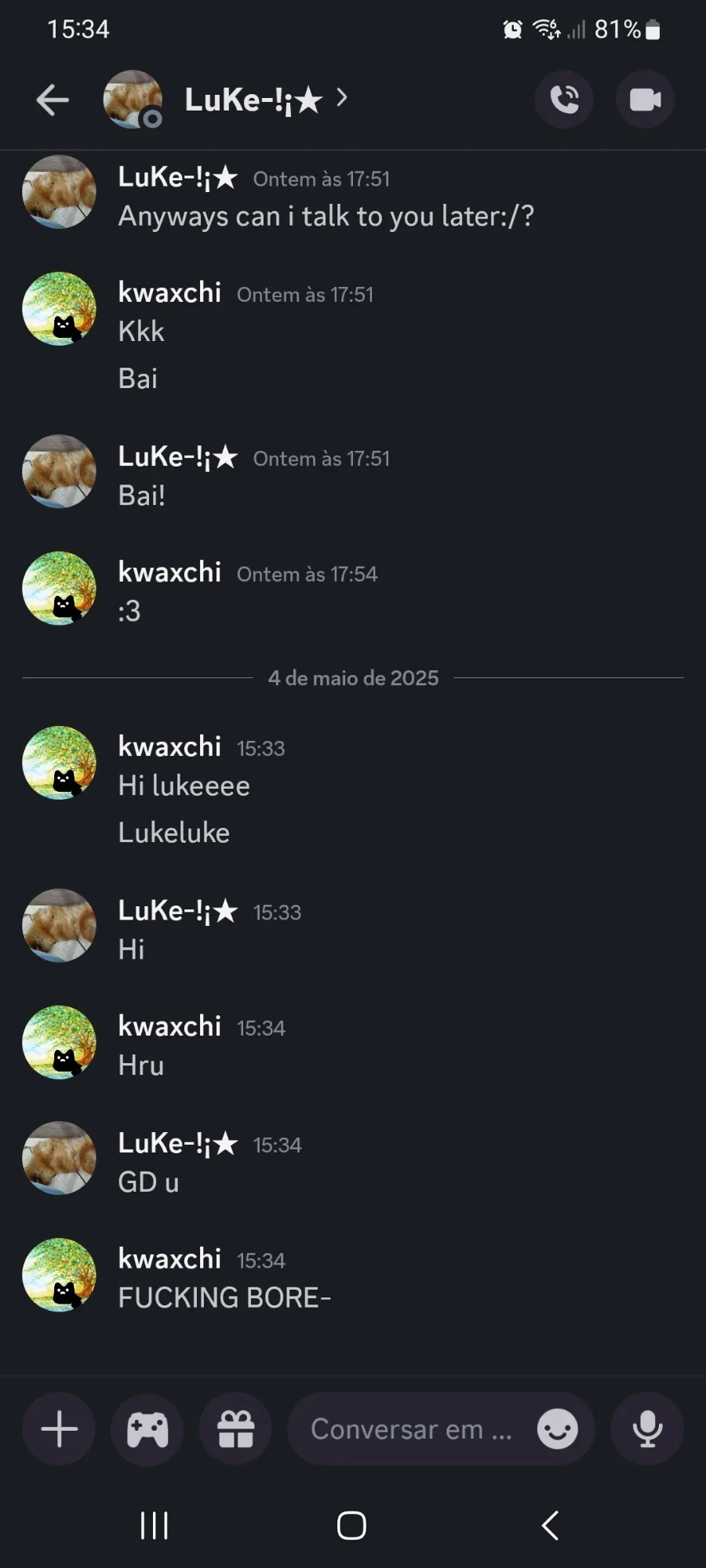Start a voice call with LuKe
This screenshot has width=706, height=1568.
coord(564,100)
